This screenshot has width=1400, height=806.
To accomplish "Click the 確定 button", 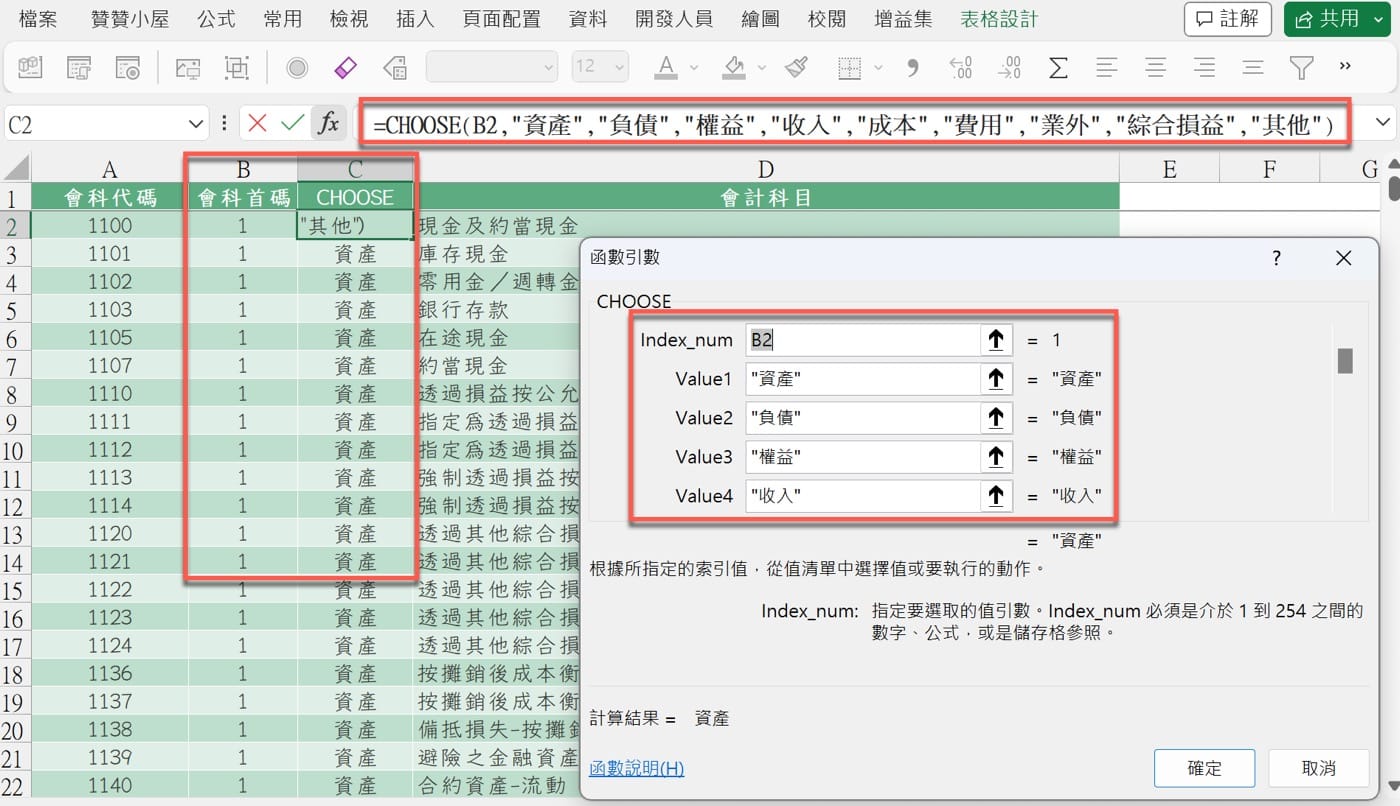I will [x=1204, y=768].
